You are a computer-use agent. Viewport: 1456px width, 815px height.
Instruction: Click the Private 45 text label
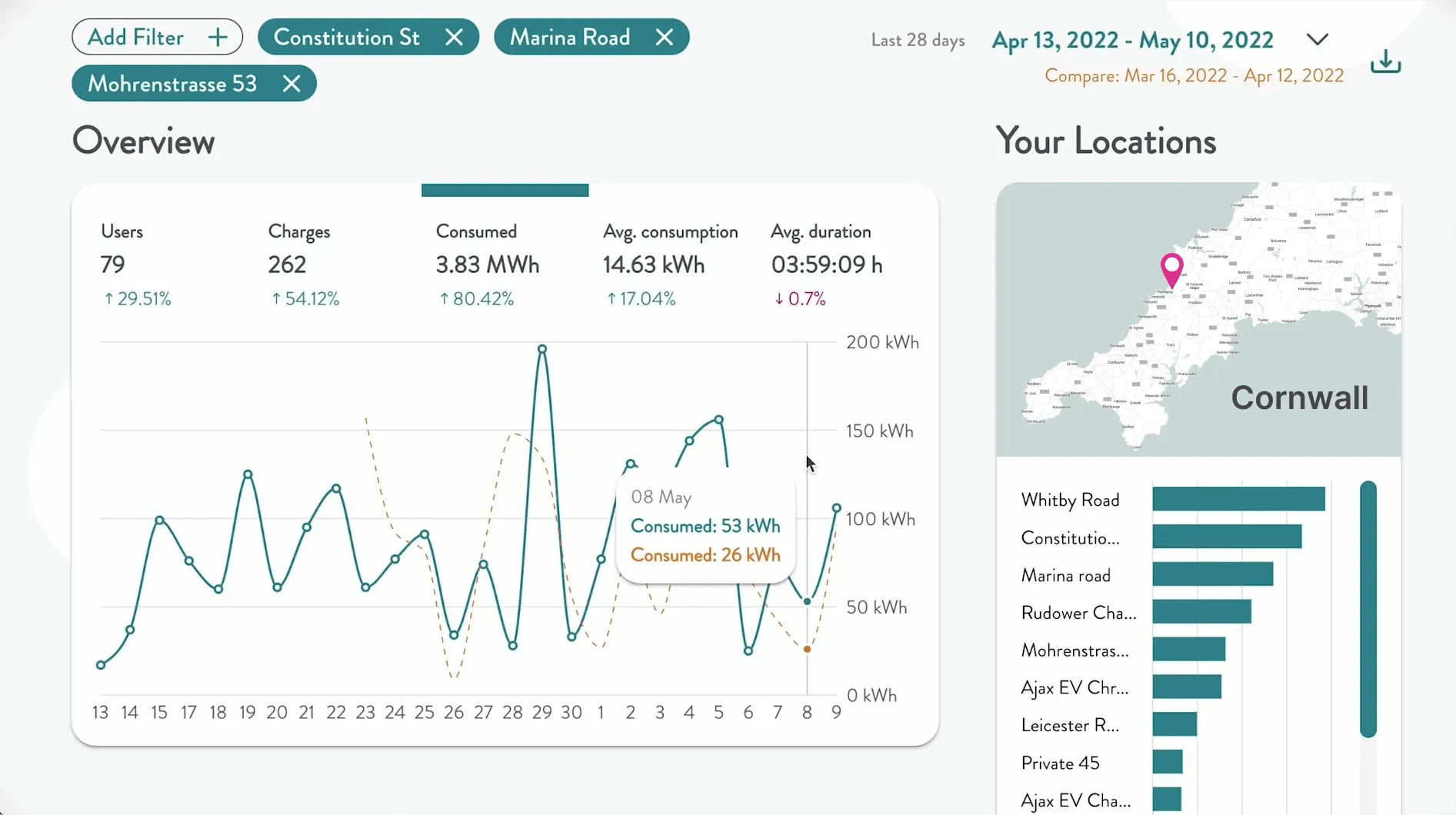[x=1060, y=763]
